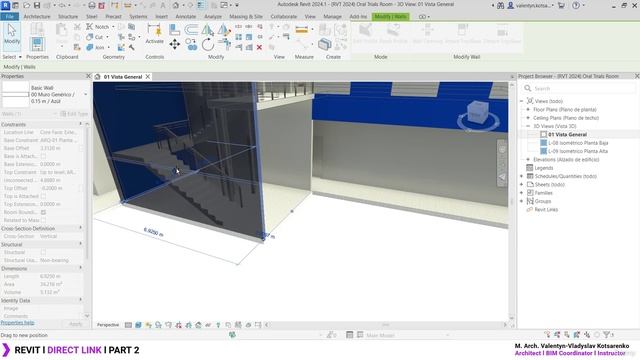Toggle Select Pinned Elements icon in status bar
Viewport: 640px width, 360px height.
567,335
